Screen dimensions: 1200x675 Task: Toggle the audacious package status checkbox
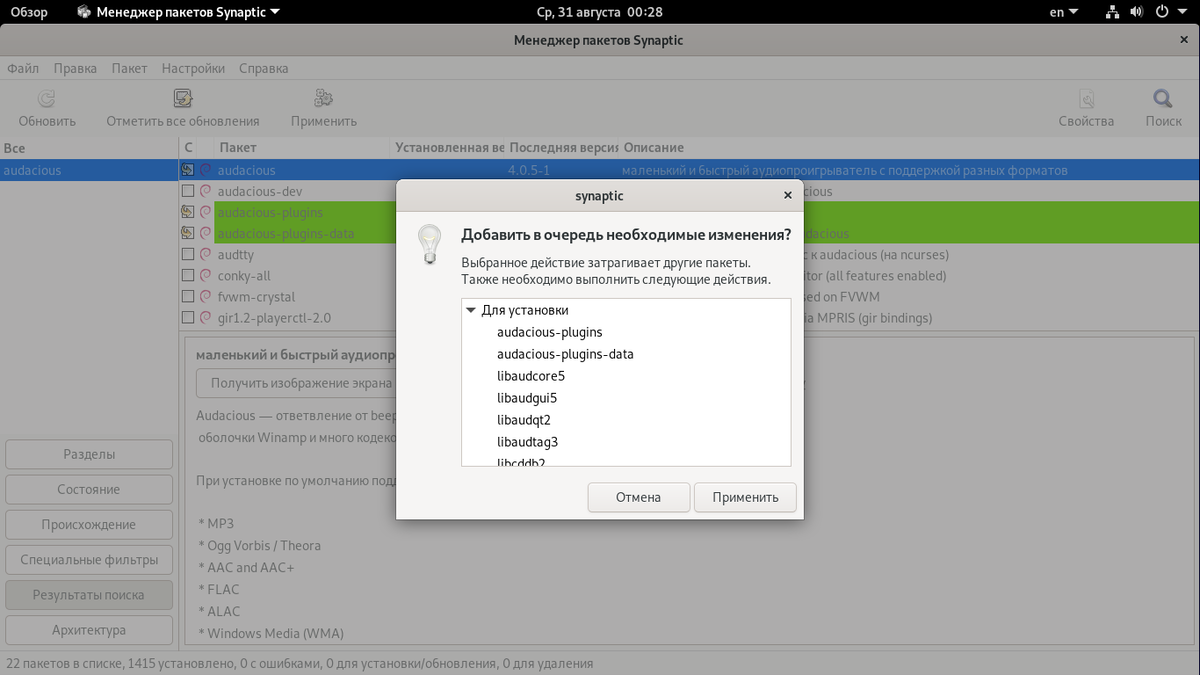187,170
